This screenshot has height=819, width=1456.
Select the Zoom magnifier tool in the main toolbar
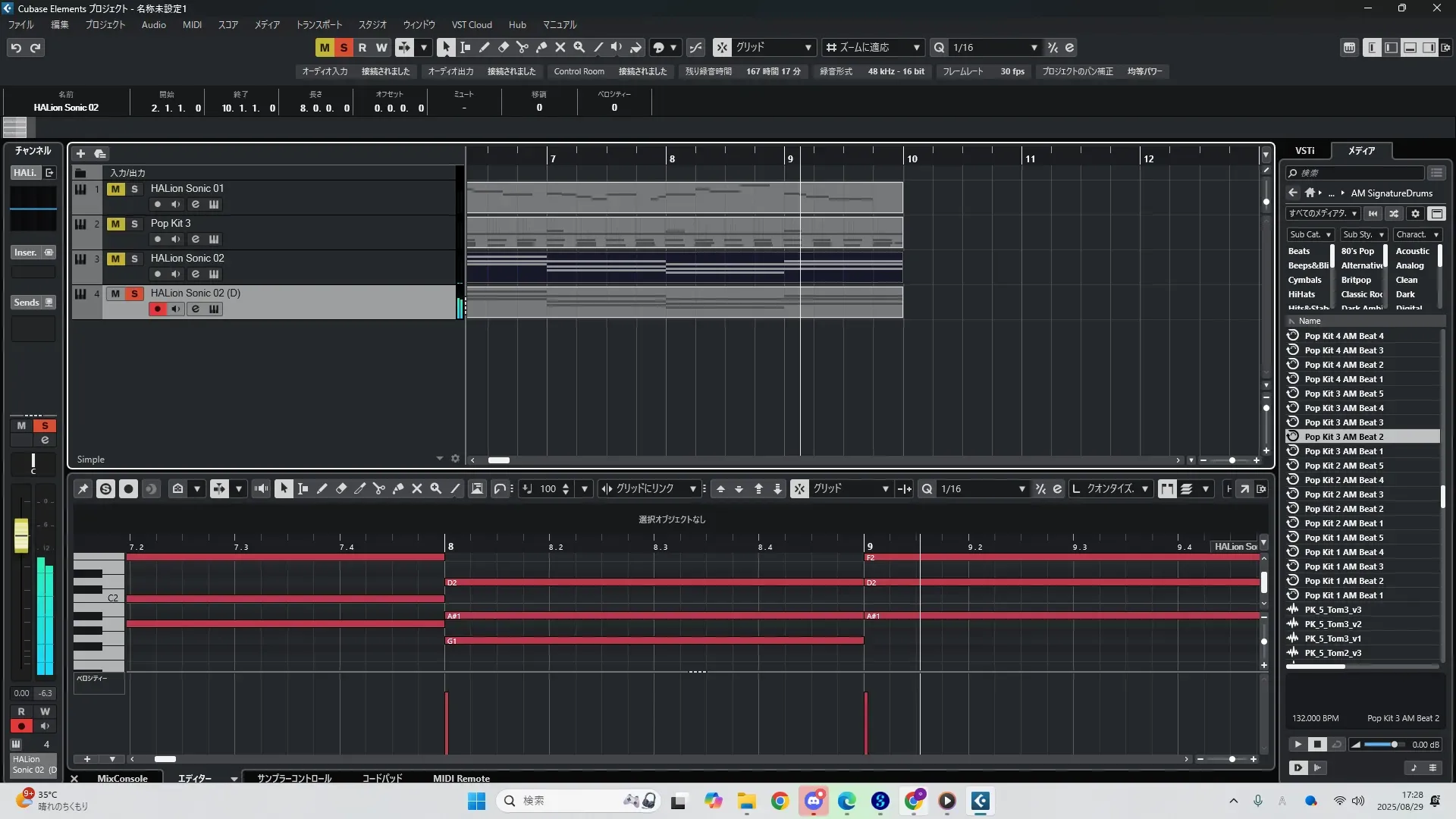click(x=579, y=47)
